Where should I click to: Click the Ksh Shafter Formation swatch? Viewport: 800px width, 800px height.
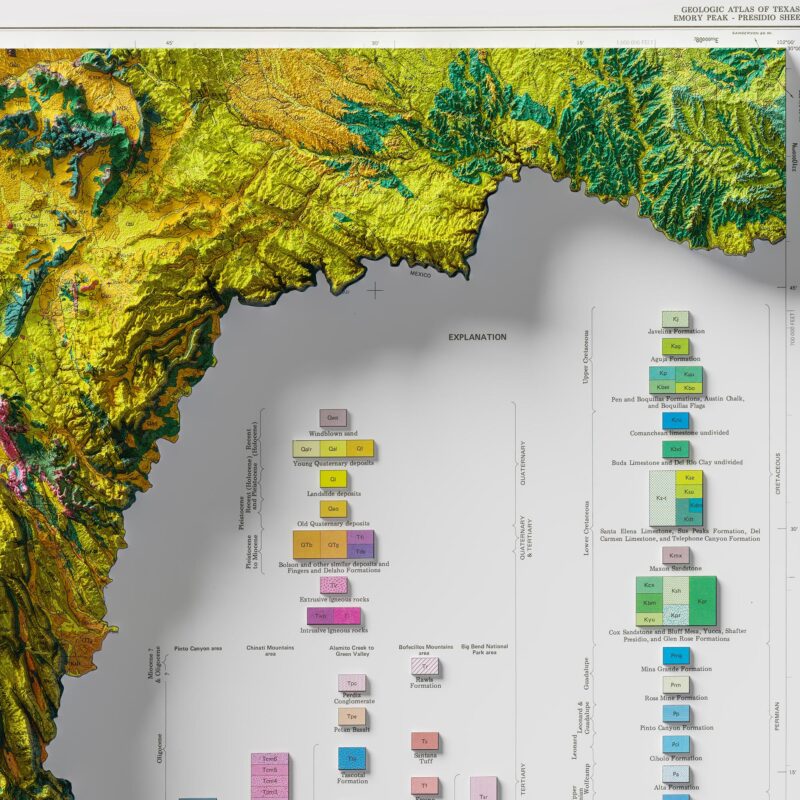coord(676,591)
